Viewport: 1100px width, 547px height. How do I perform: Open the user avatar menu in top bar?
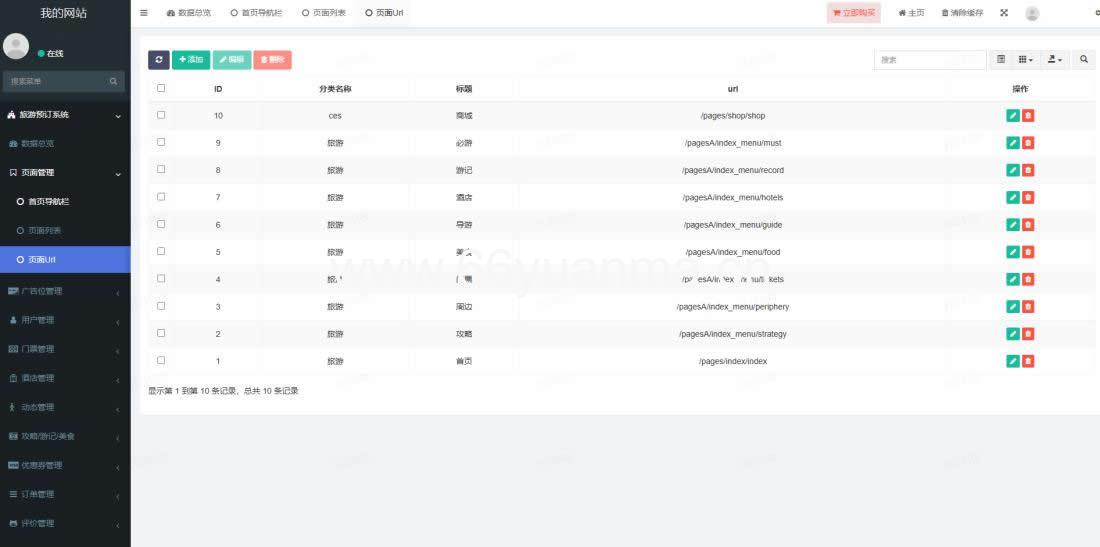[1031, 13]
